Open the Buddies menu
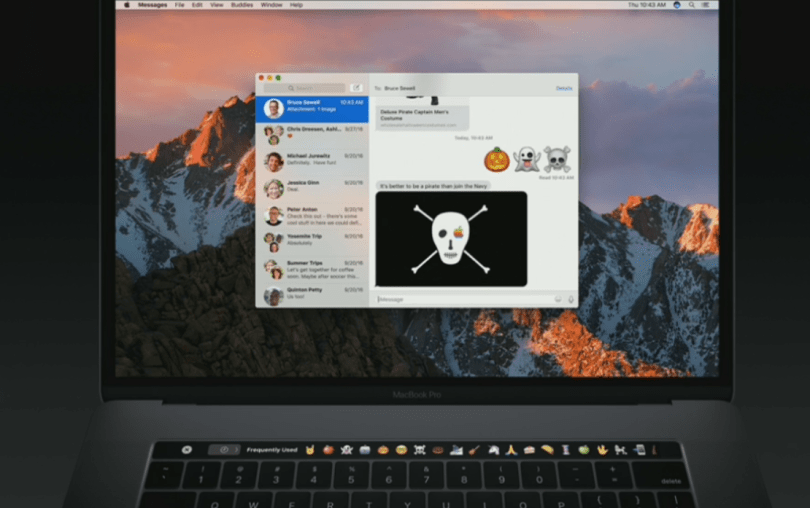The image size is (810, 508). click(x=242, y=5)
